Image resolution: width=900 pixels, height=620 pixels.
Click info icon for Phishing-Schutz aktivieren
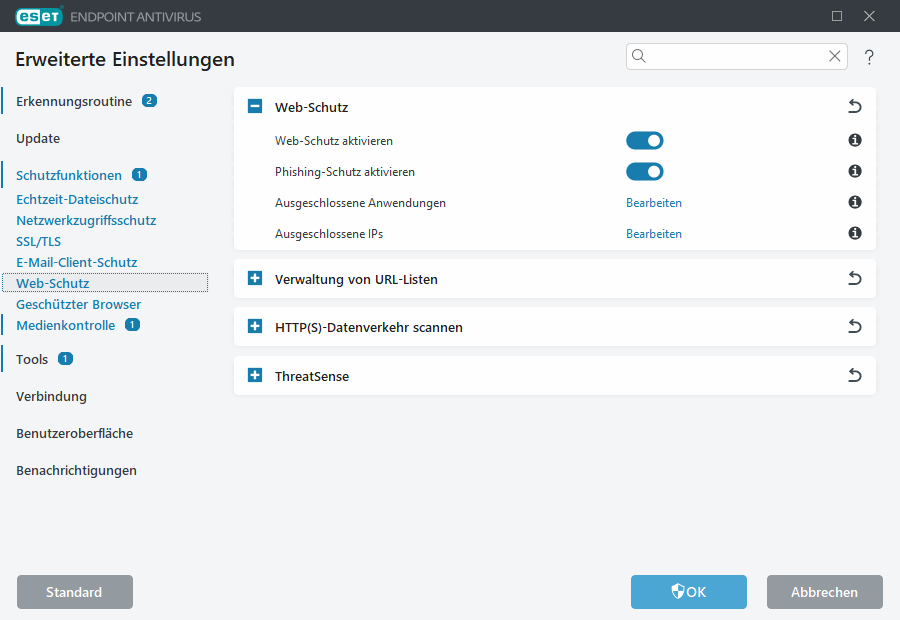tap(855, 172)
